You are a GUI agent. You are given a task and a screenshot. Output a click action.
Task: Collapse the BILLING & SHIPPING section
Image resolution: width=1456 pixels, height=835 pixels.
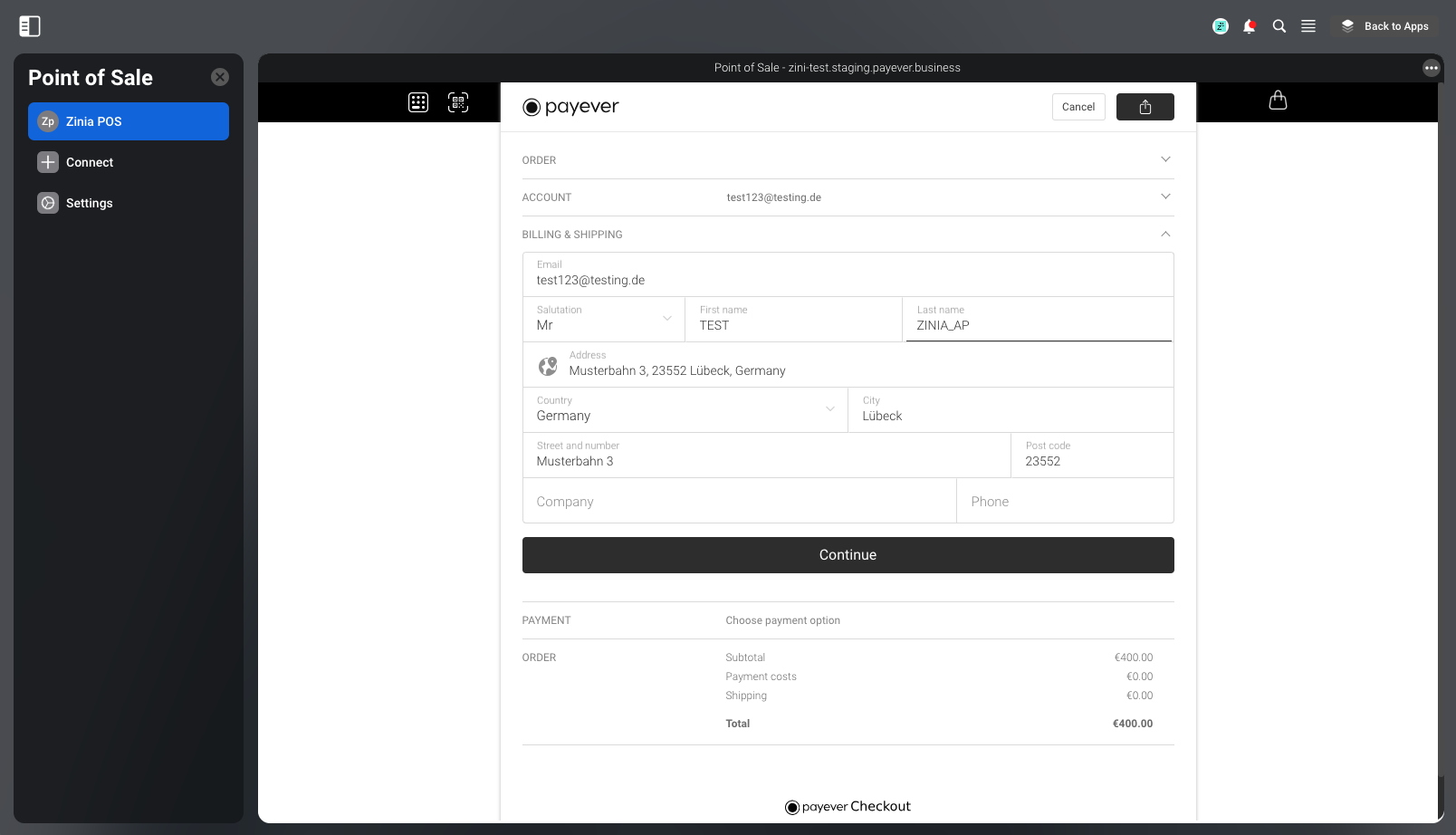point(848,235)
